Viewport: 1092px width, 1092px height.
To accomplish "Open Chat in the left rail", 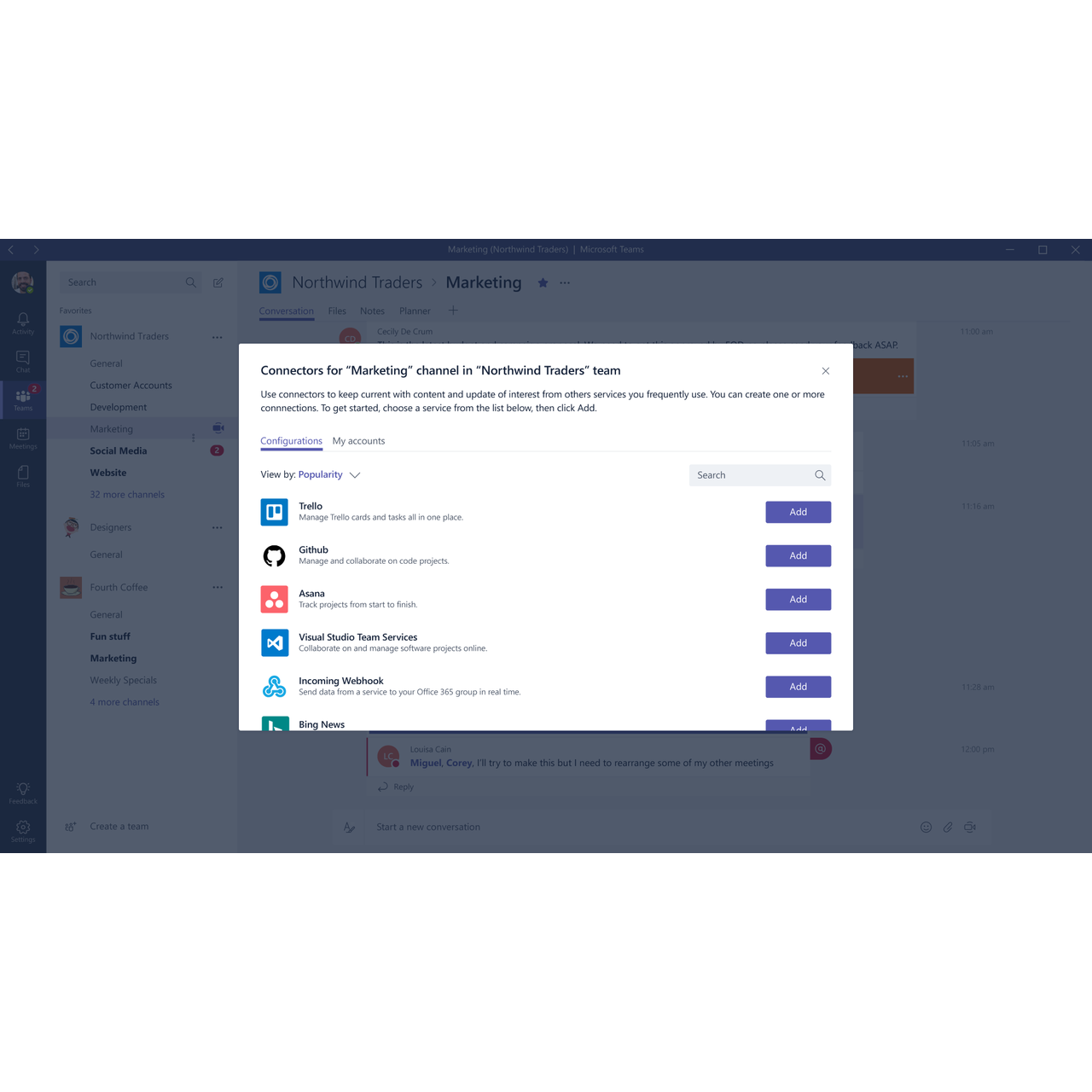I will pyautogui.click(x=23, y=360).
